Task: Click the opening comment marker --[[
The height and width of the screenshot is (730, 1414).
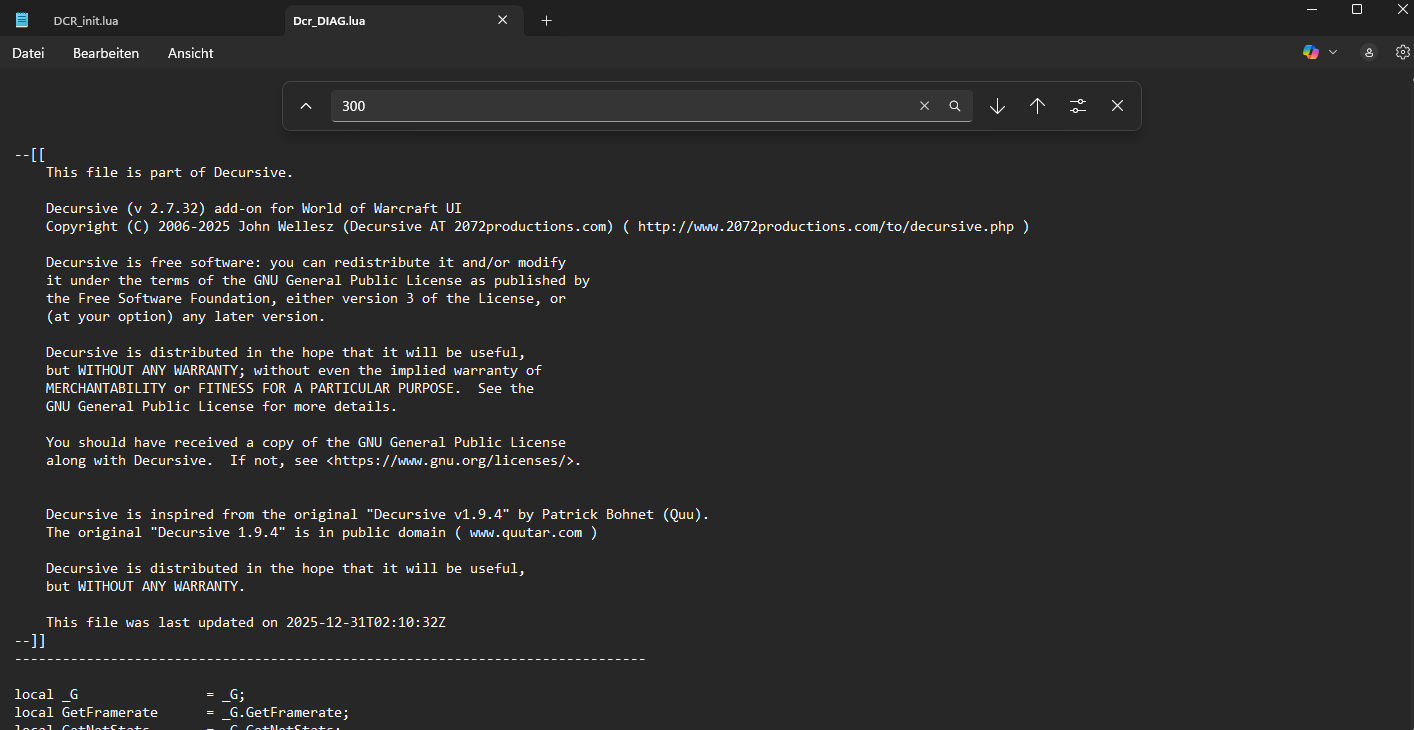Action: (x=30, y=154)
